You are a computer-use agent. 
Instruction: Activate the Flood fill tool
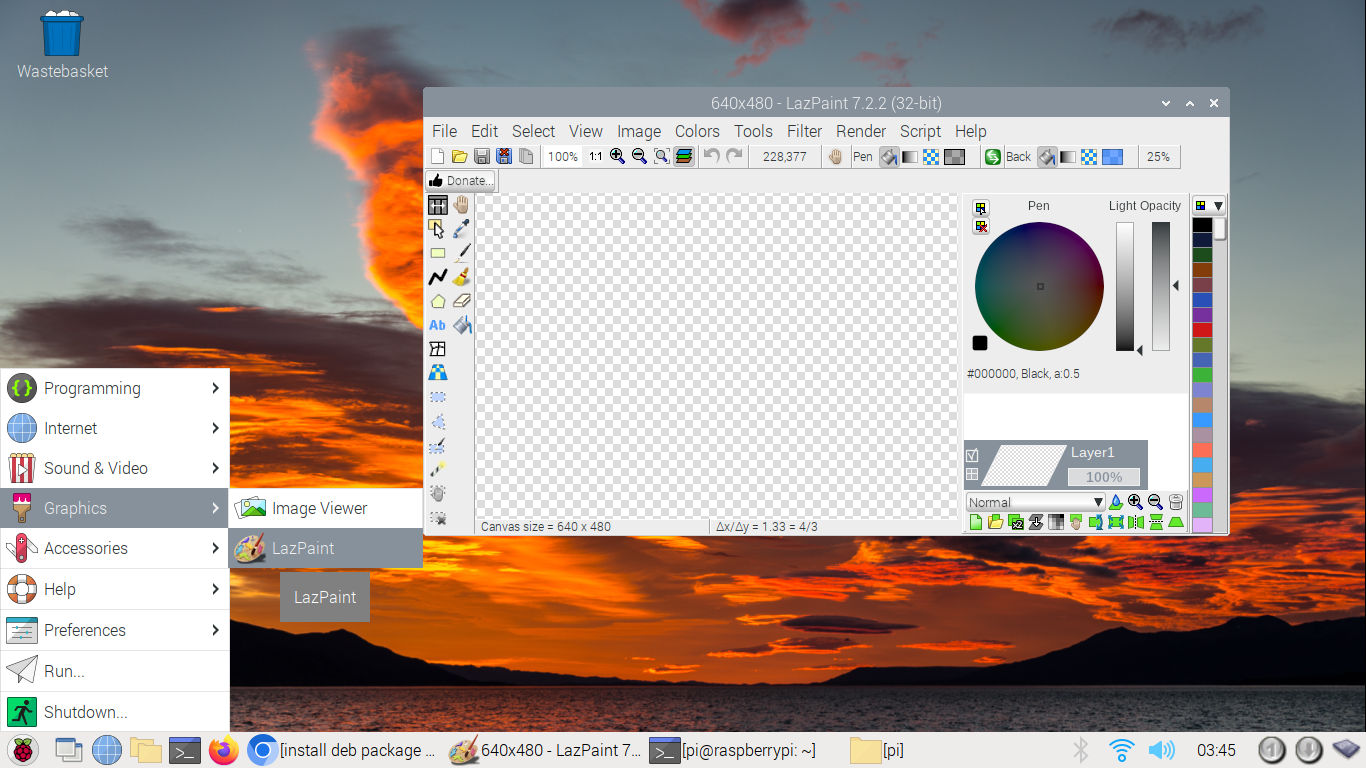click(x=461, y=325)
